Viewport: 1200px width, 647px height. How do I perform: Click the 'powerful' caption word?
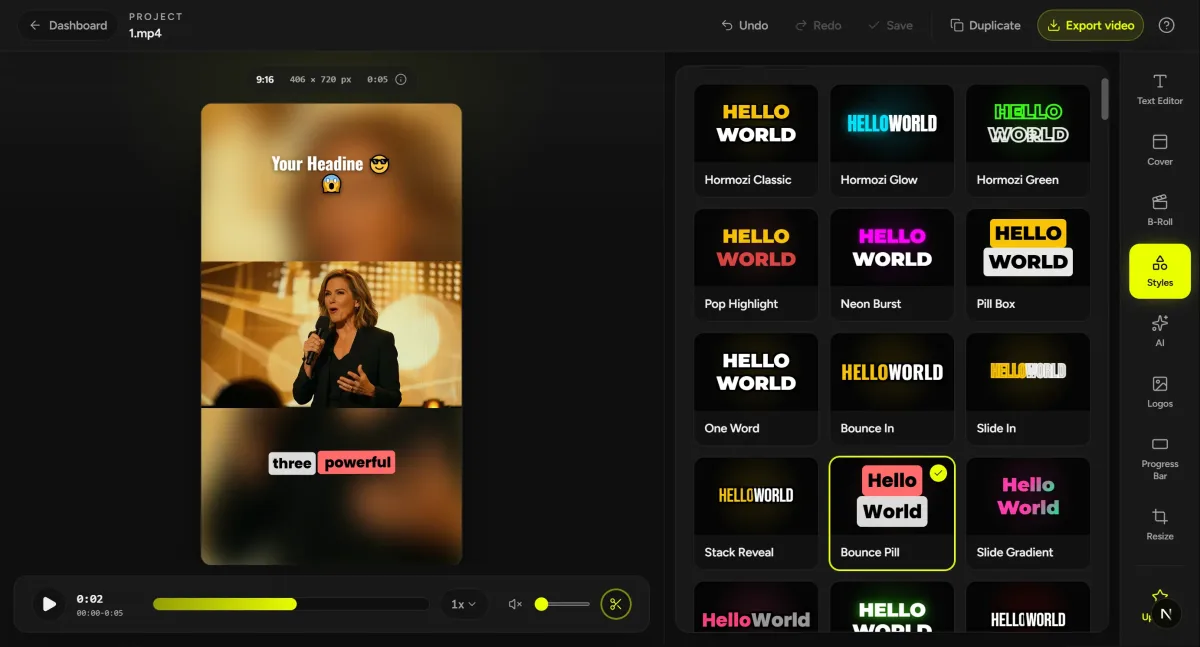(x=357, y=462)
